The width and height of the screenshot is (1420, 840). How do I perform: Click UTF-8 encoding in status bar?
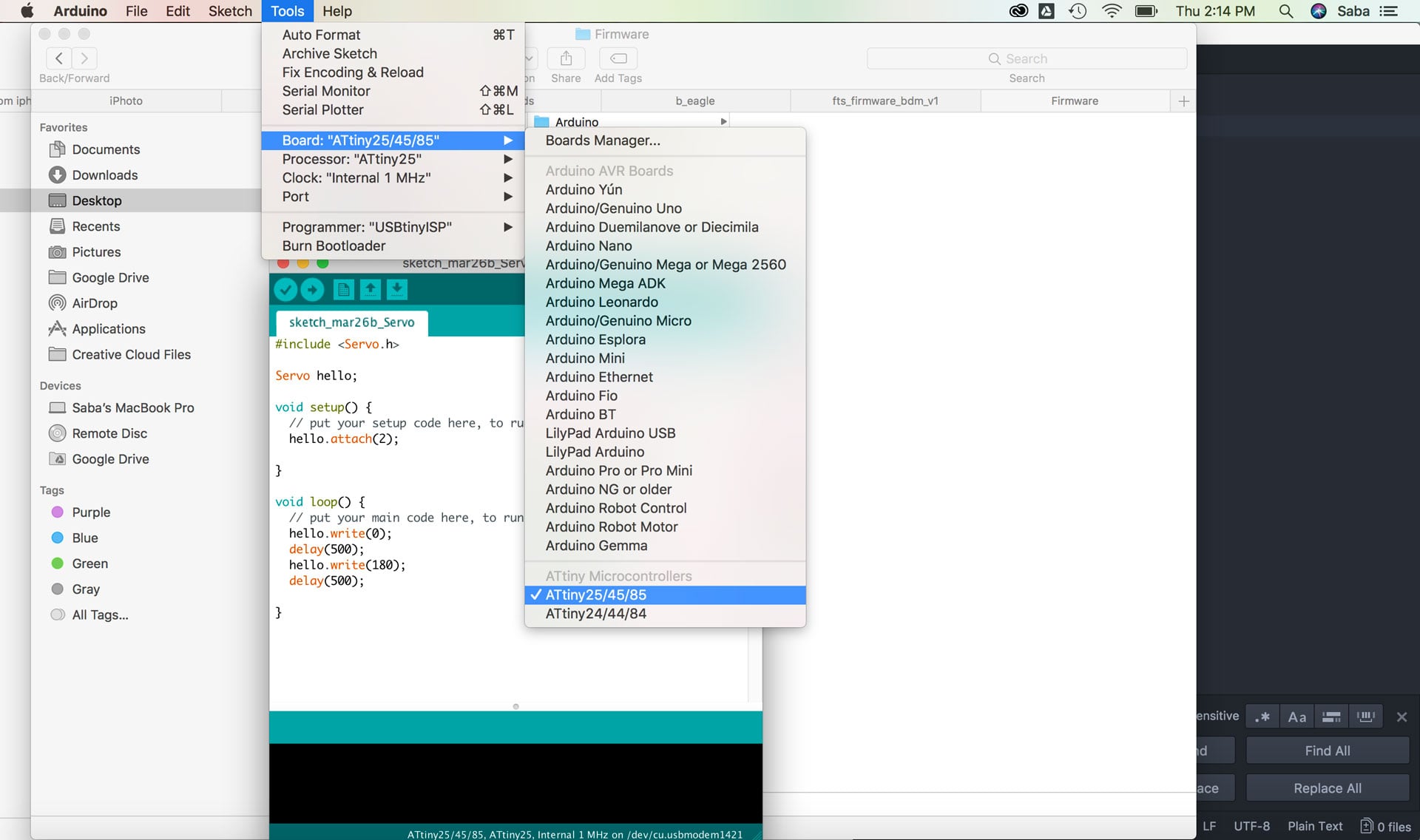(x=1251, y=827)
